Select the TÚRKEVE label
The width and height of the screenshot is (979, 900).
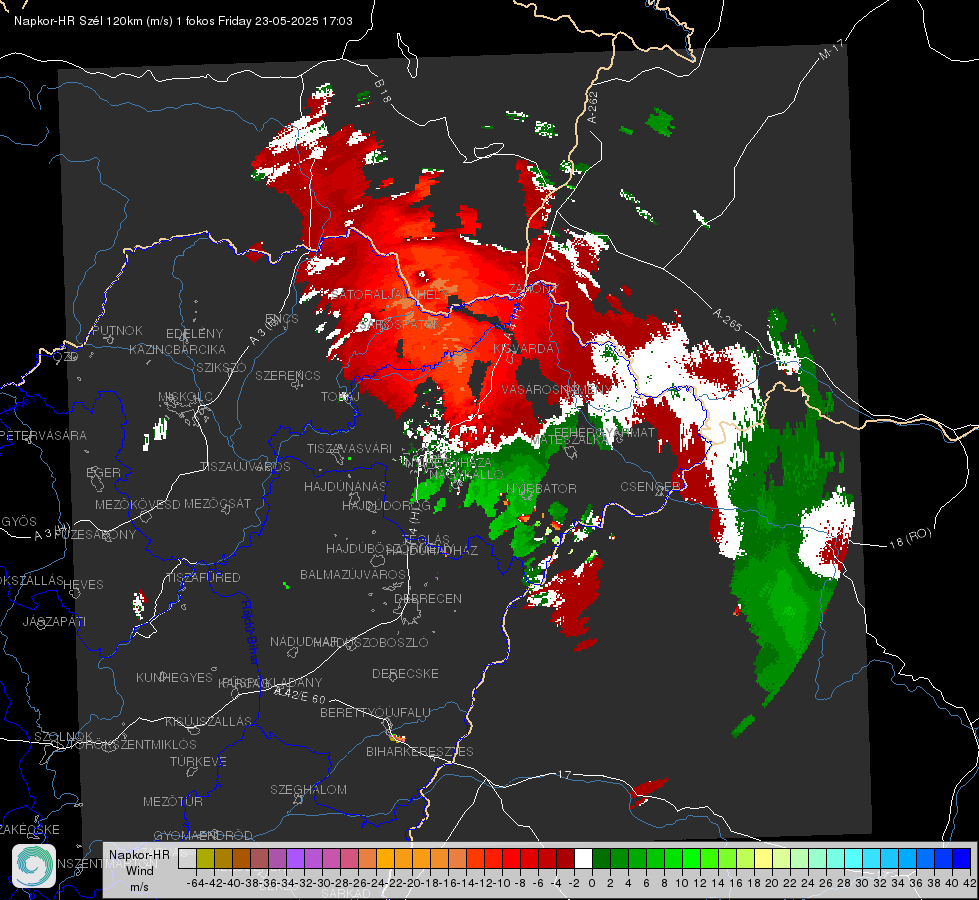pyautogui.click(x=198, y=761)
